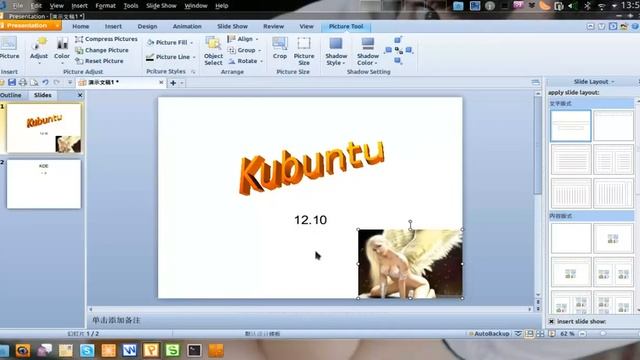Switch to the Outline panel tab
This screenshot has height=360, width=640.
[x=11, y=95]
